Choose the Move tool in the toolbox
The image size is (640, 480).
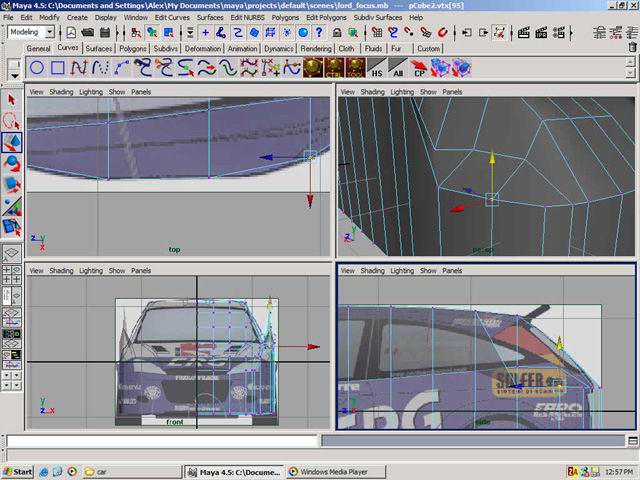pyautogui.click(x=12, y=143)
